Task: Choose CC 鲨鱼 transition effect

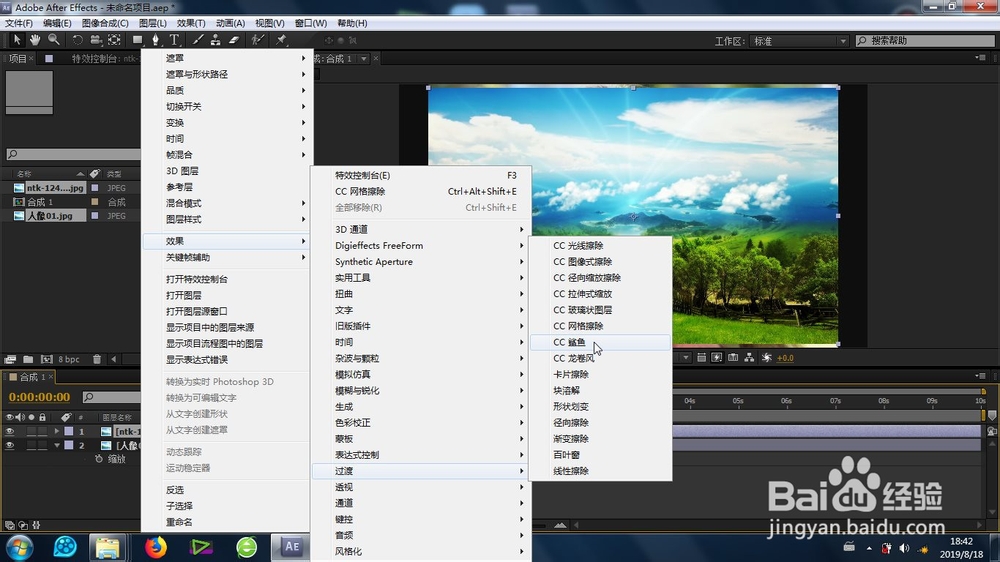Action: (600, 342)
